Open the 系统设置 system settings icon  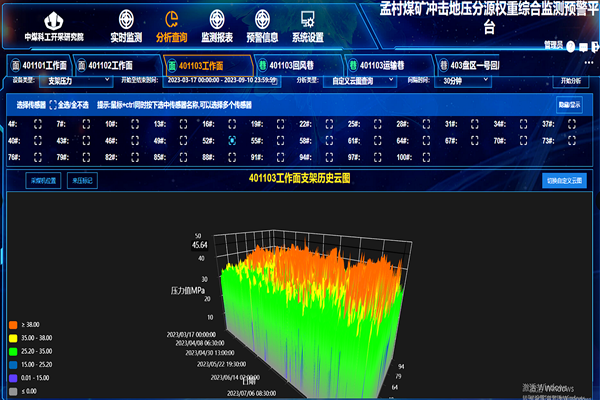[x=307, y=20]
